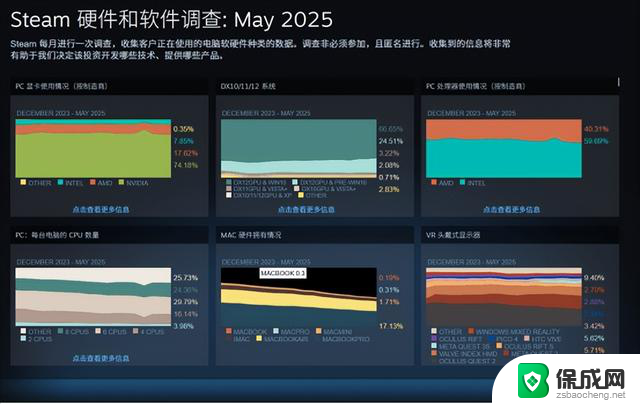
Task: Click the DX10/11/12 systems area chart
Action: [x=298, y=148]
